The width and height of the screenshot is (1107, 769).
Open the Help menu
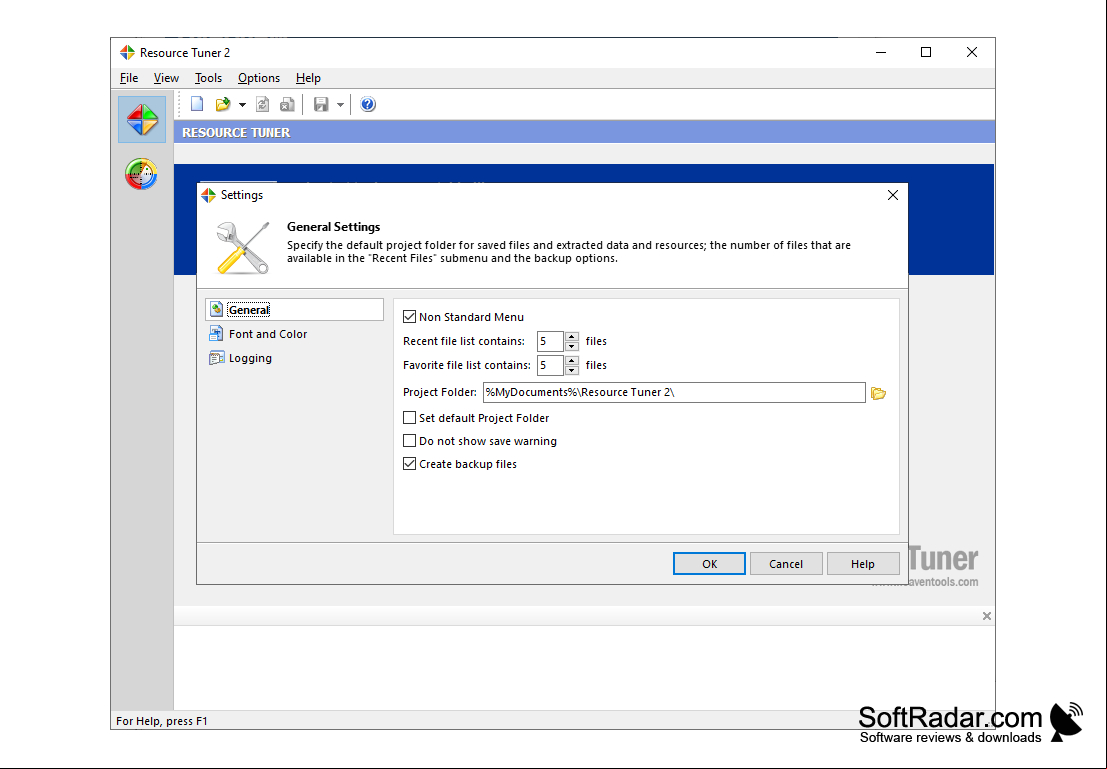click(308, 78)
